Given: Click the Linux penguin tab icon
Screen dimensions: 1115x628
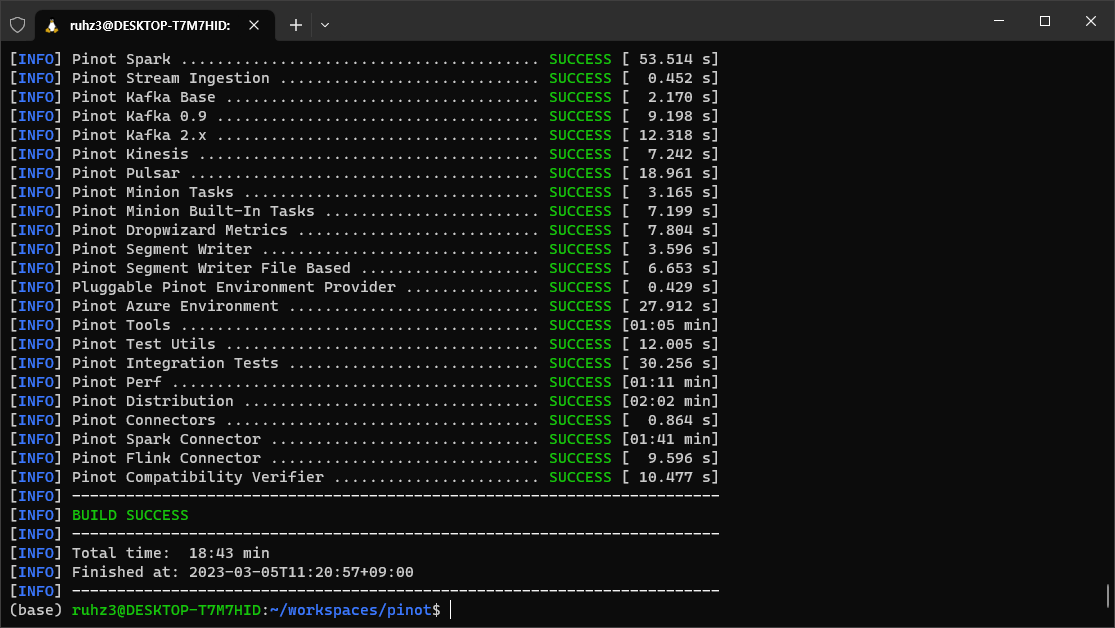Looking at the screenshot, I should (52, 26).
